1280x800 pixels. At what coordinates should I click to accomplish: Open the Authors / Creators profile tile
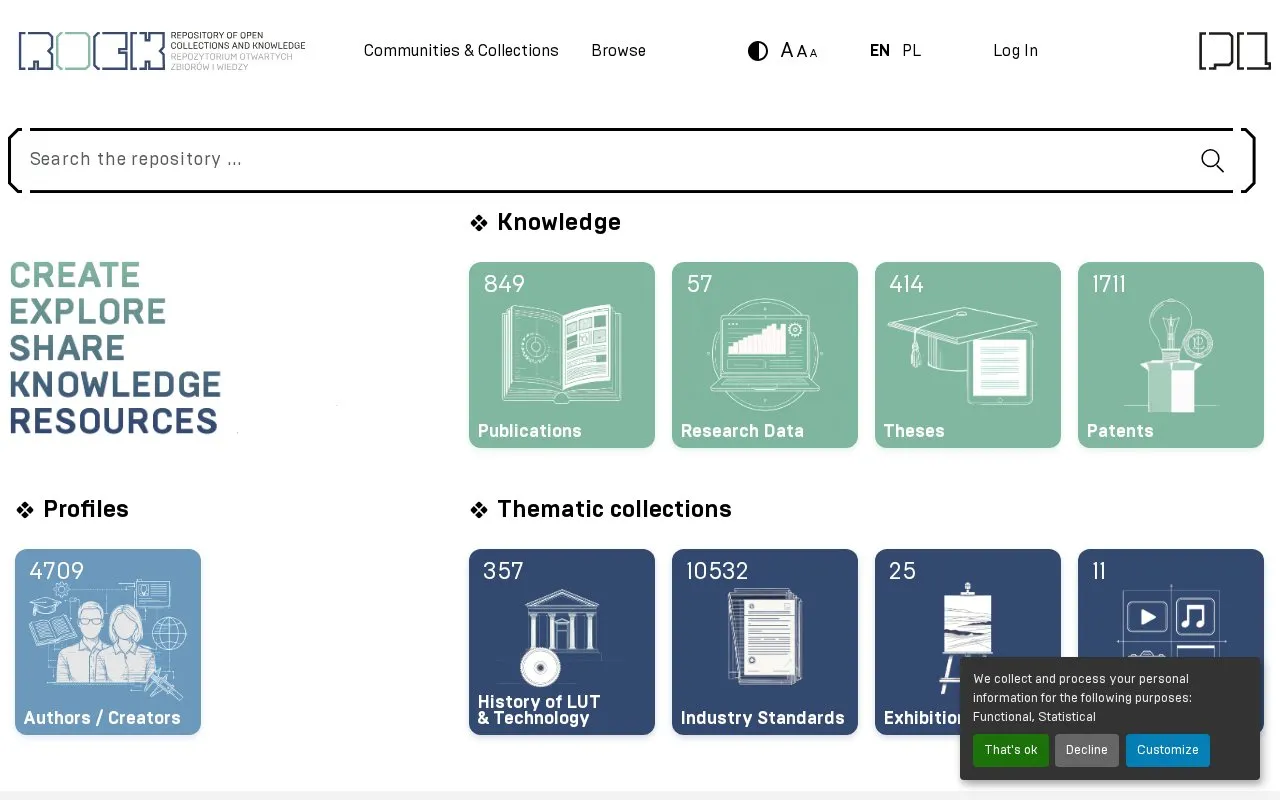point(108,642)
